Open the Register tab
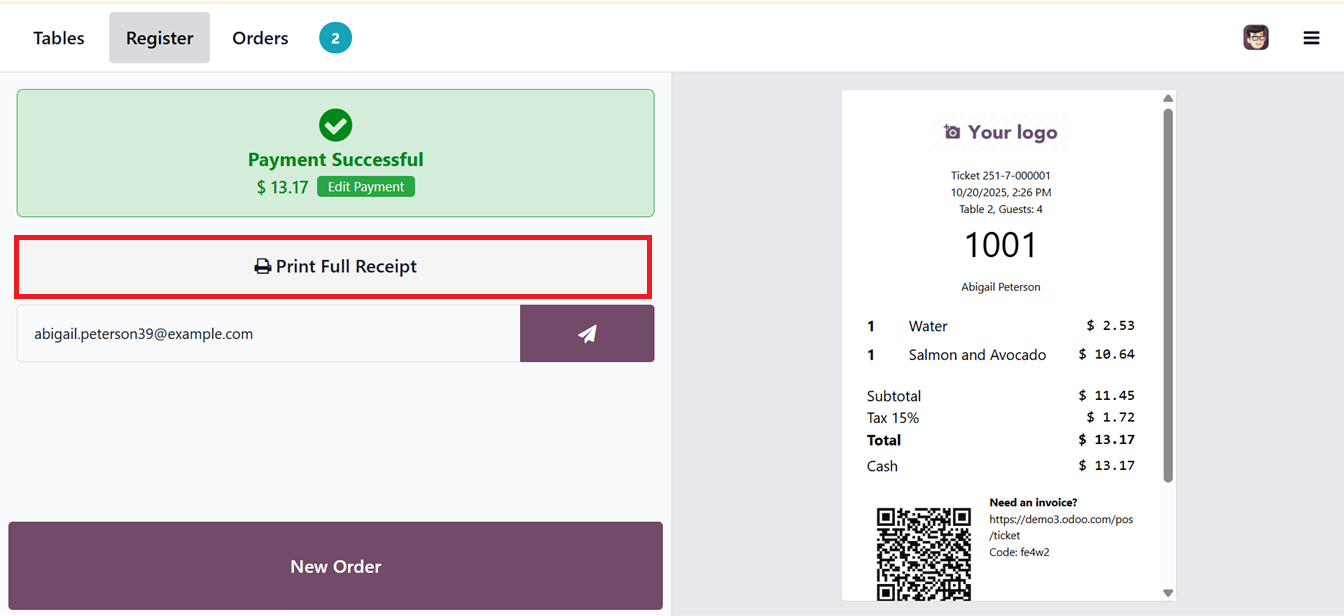Viewport: 1344px width, 616px height. 159,38
